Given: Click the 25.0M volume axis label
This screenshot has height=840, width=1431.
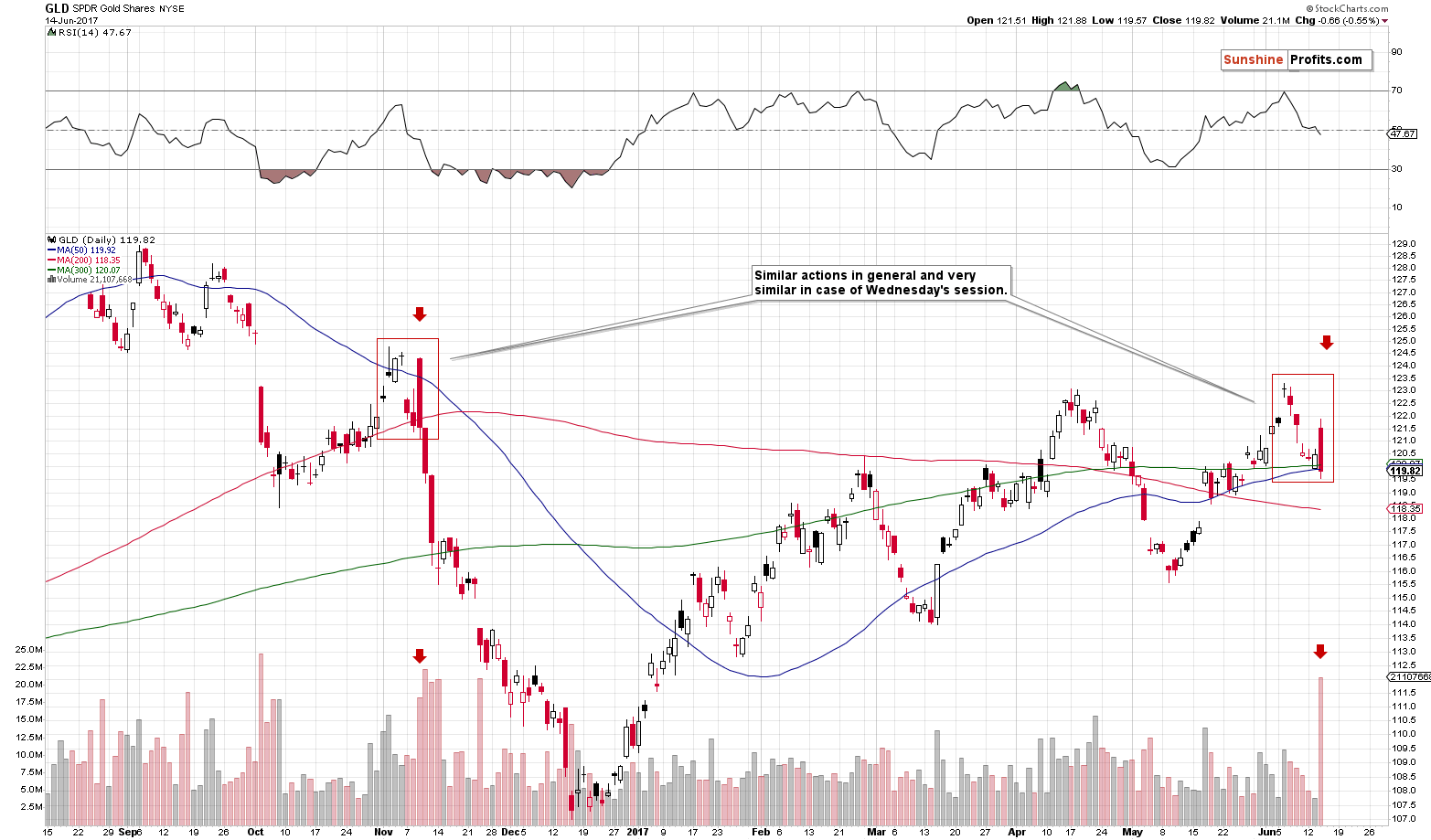Looking at the screenshot, I should tap(28, 650).
